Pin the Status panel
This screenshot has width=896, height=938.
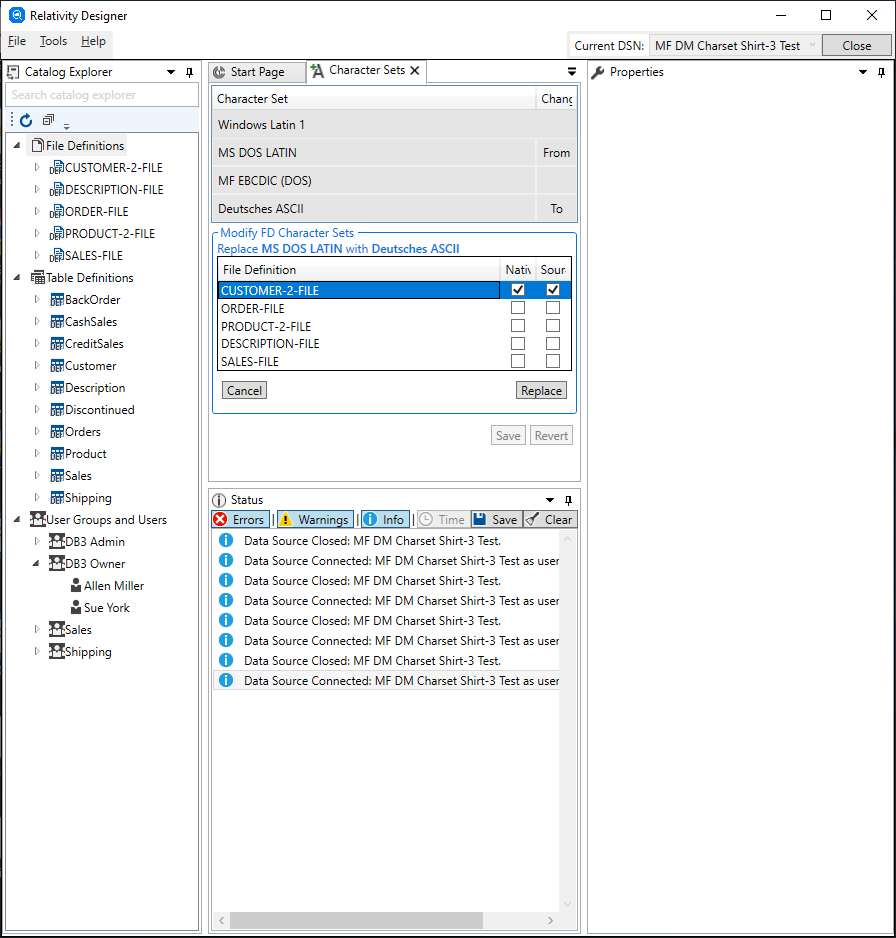tap(568, 500)
